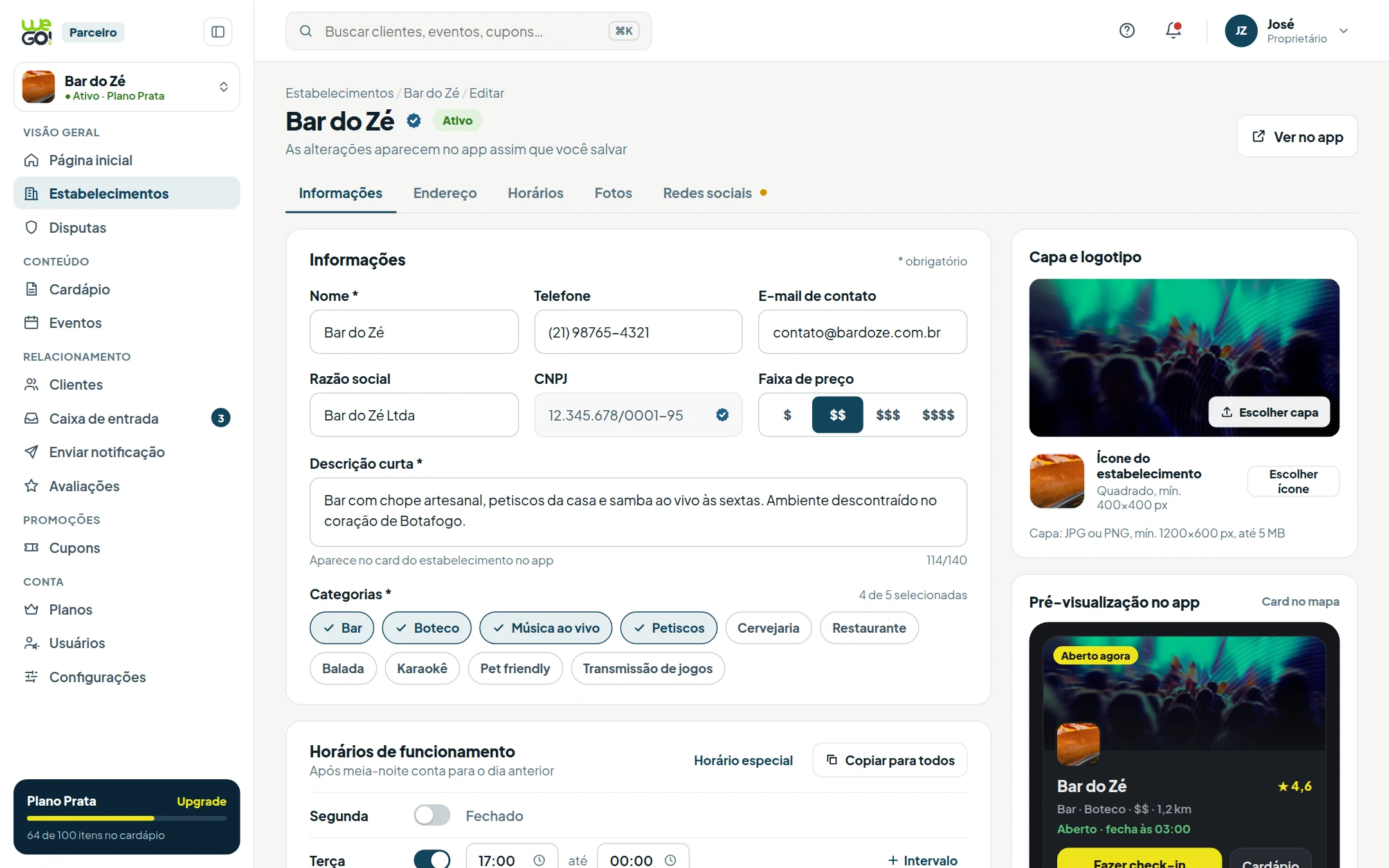Click the Upgrade link in Plano Prata card
This screenshot has width=1389, height=868.
coord(202,801)
